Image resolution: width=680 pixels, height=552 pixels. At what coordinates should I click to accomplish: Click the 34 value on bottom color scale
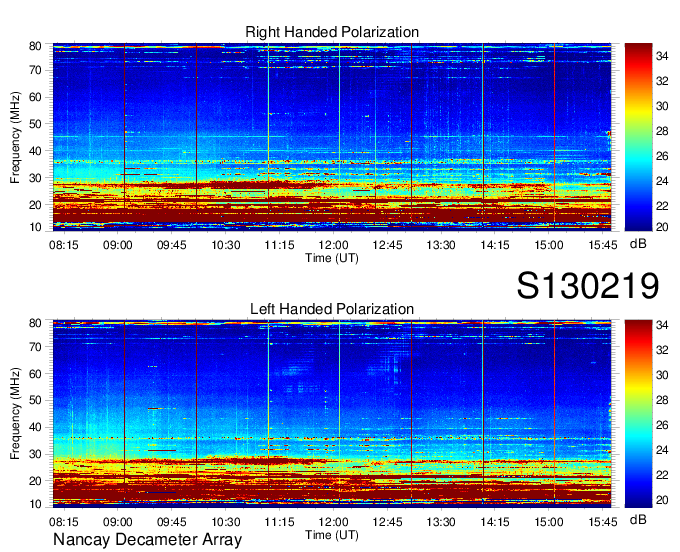click(x=662, y=324)
